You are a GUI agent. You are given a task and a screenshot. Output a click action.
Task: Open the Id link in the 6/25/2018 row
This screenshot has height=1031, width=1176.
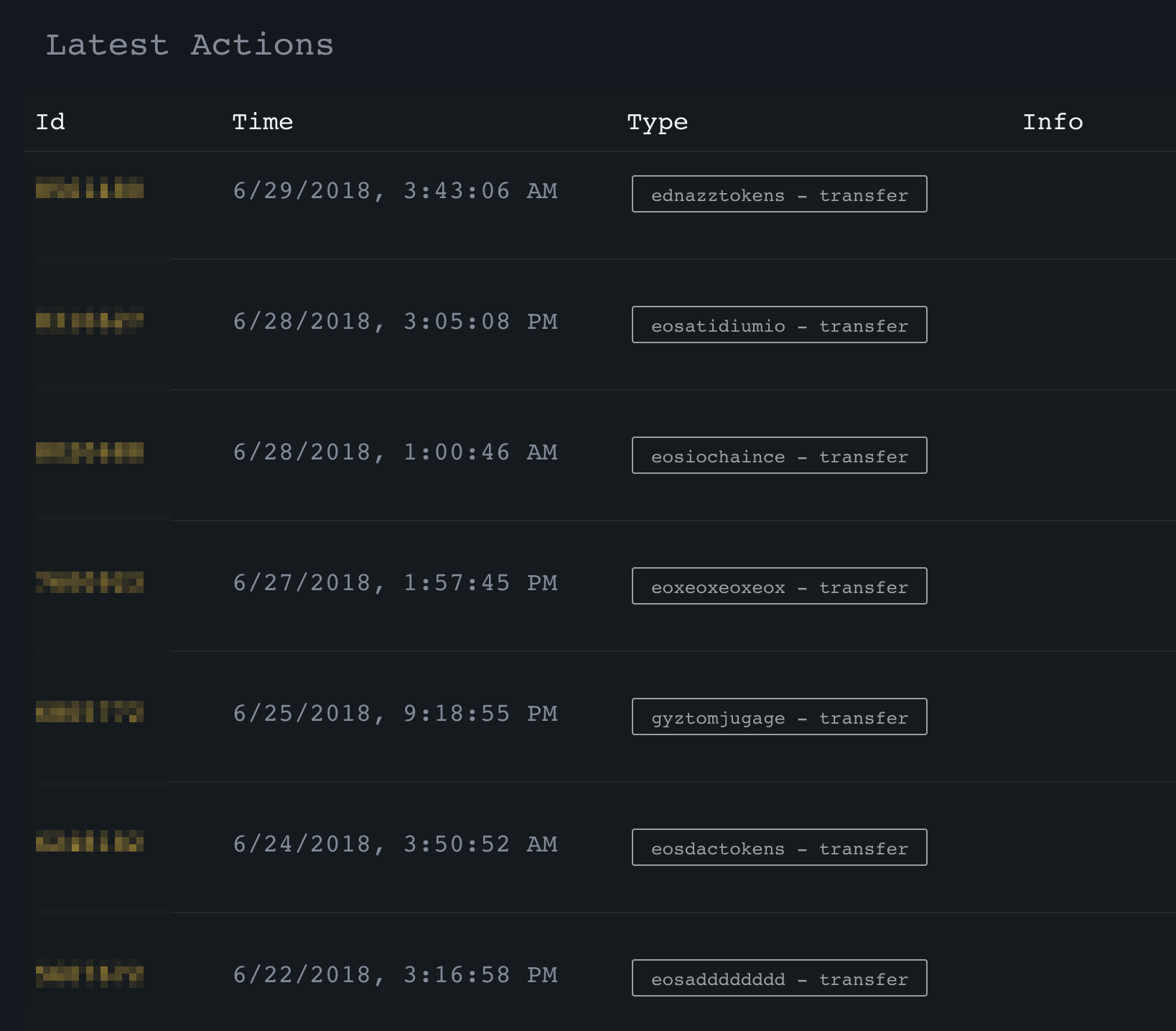click(90, 712)
